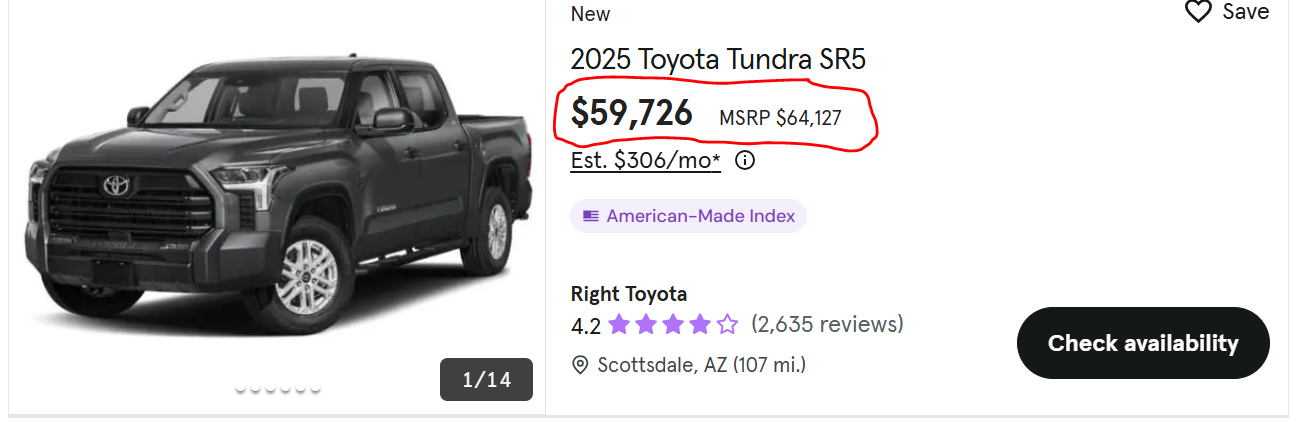Click the middle third rating star
This screenshot has width=1306, height=423.
coord(673,324)
